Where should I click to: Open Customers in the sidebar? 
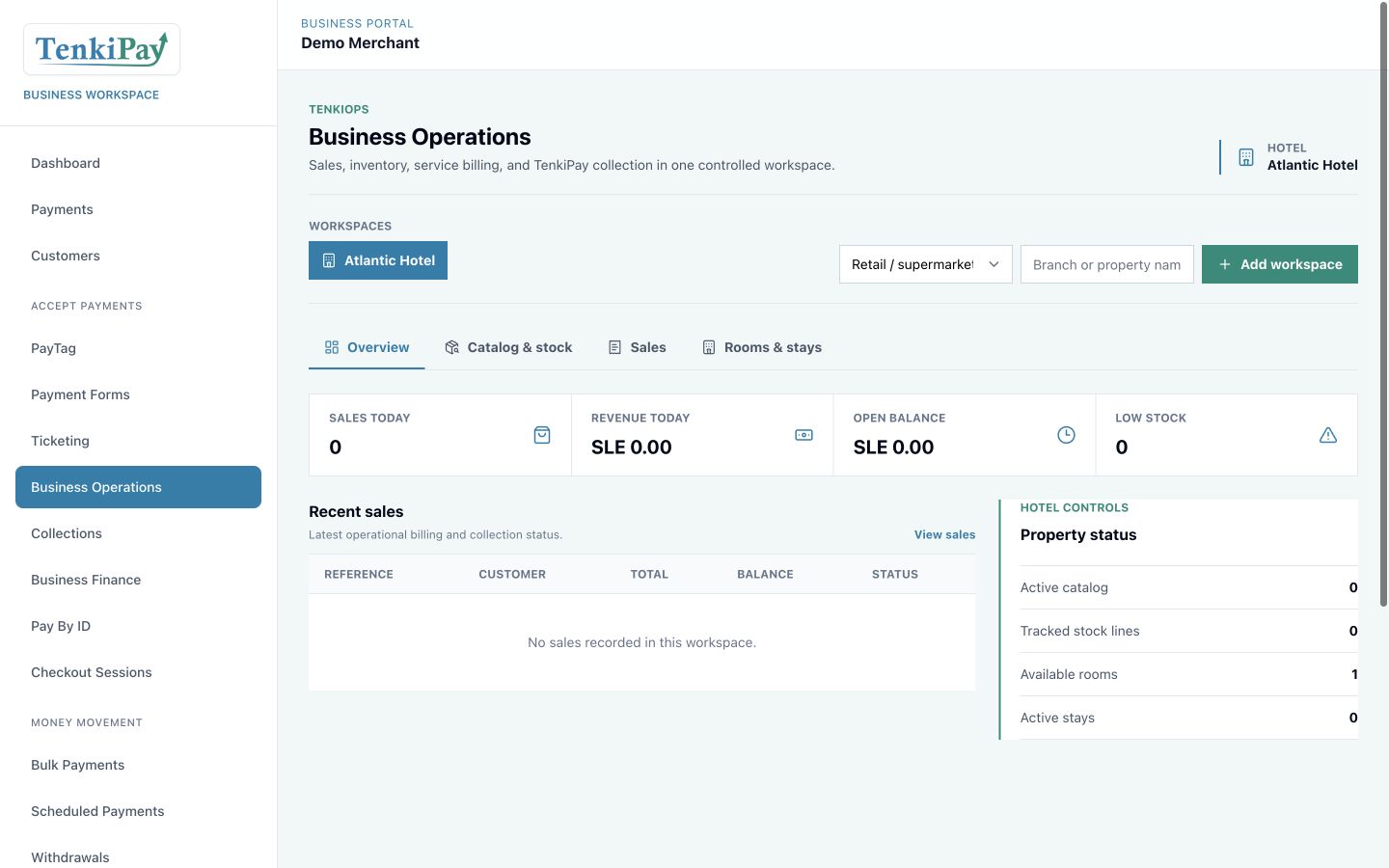138,256
